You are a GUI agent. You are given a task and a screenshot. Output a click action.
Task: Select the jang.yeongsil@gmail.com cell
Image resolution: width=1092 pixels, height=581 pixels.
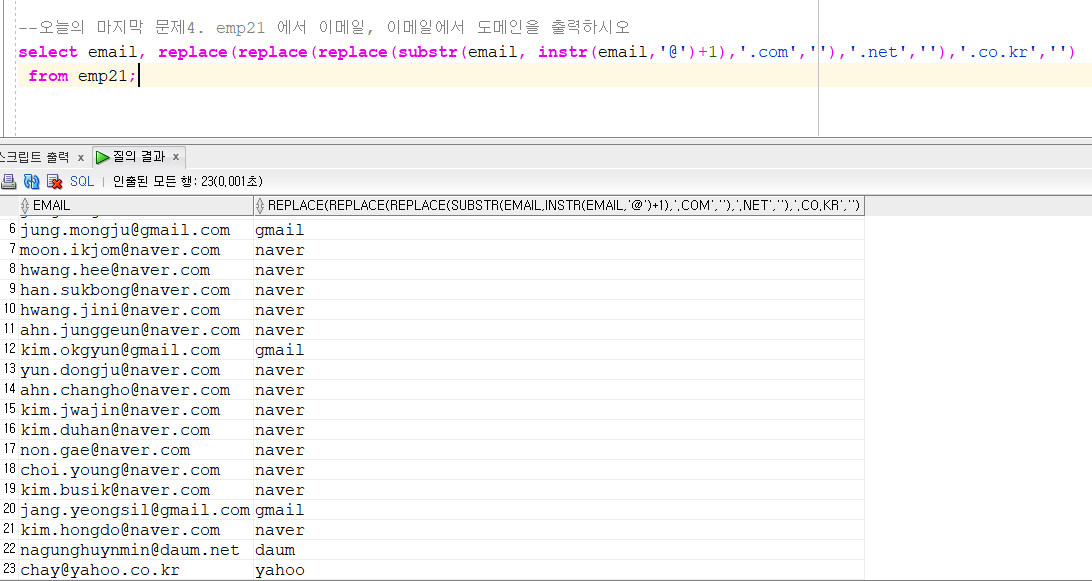(134, 510)
